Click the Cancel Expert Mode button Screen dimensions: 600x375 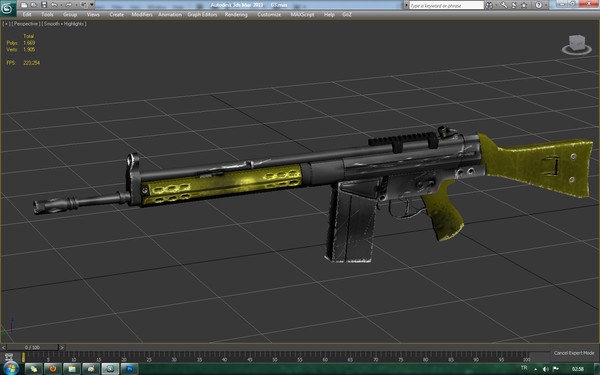(x=574, y=353)
